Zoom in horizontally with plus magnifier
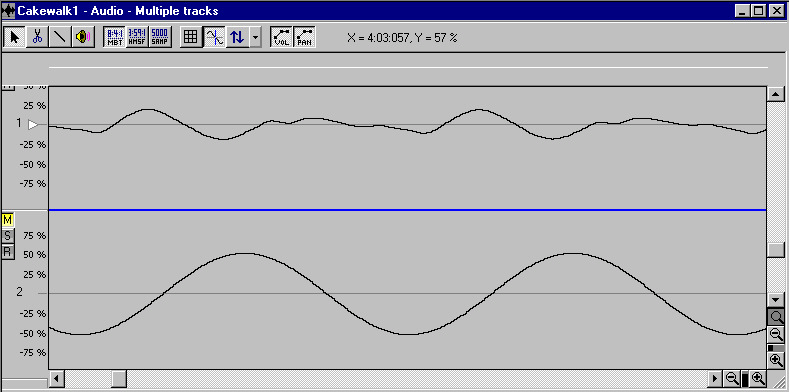789x392 pixels. click(x=758, y=378)
